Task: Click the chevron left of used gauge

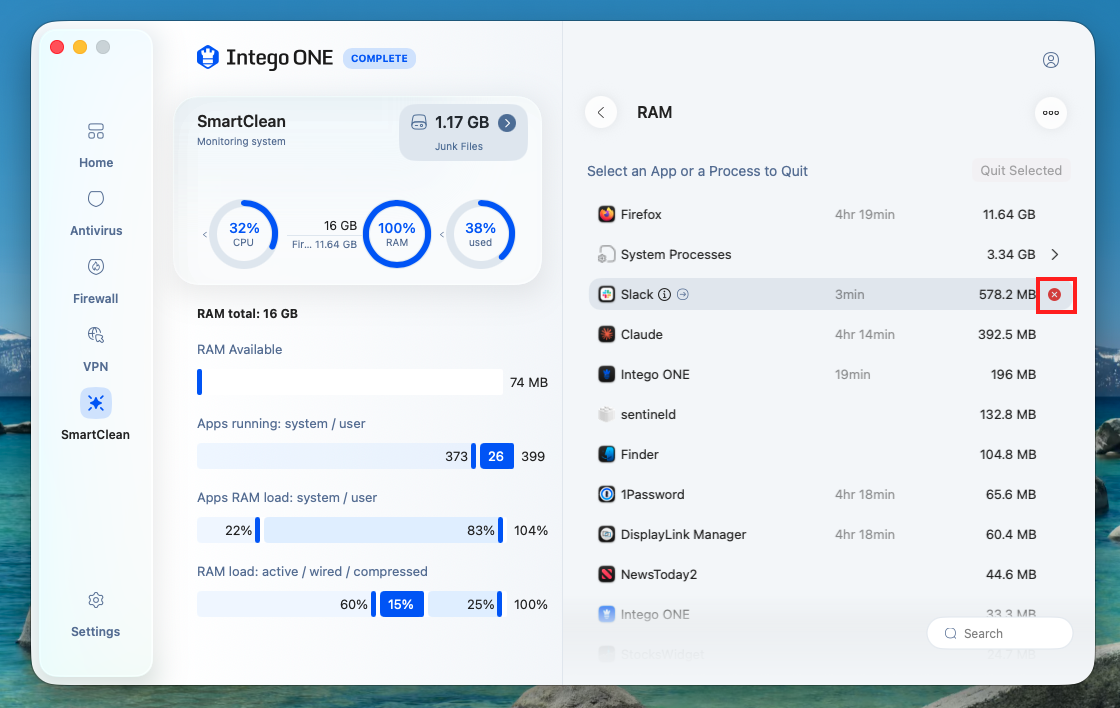Action: click(x=441, y=234)
